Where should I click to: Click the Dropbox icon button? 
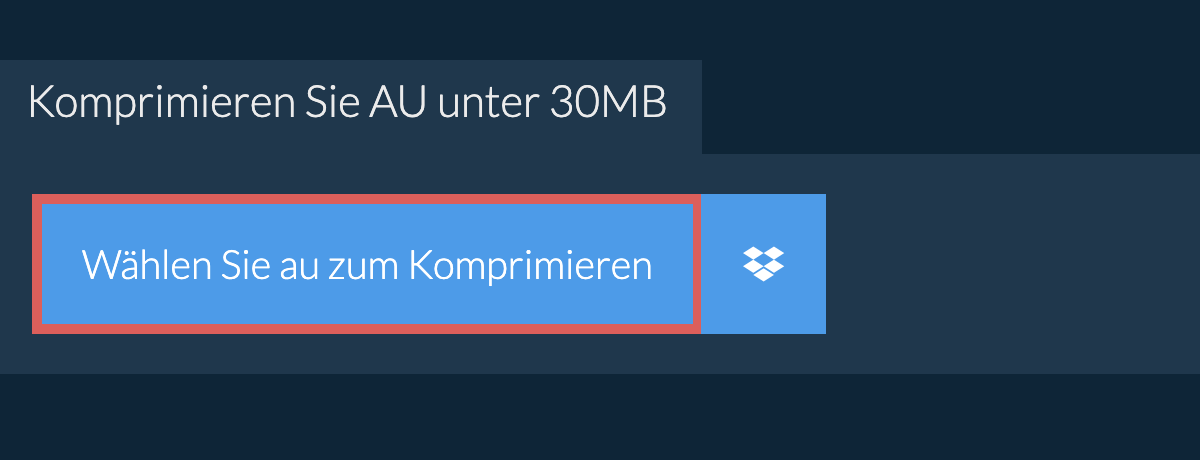click(764, 264)
